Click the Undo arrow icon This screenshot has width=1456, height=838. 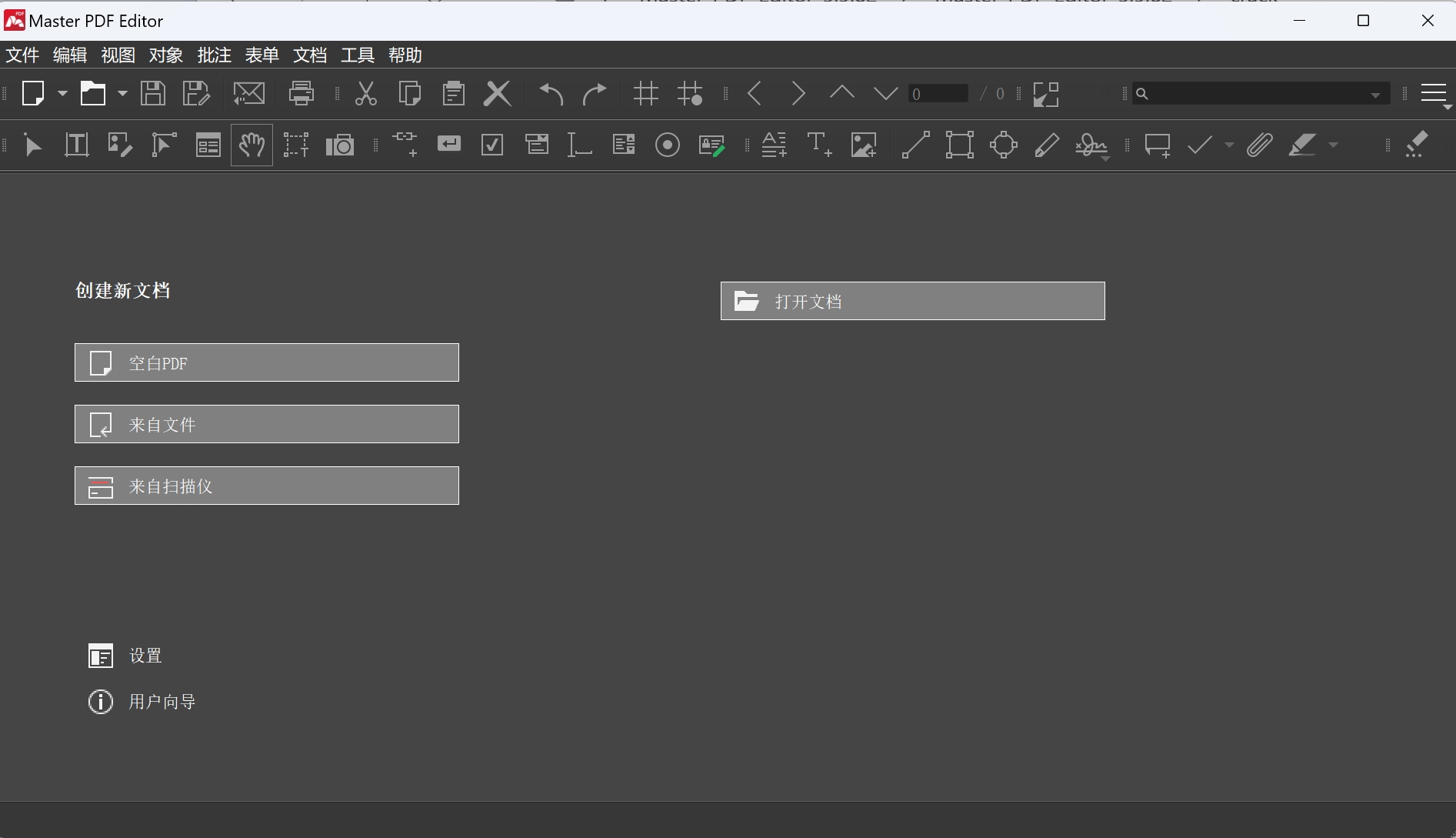click(x=551, y=93)
